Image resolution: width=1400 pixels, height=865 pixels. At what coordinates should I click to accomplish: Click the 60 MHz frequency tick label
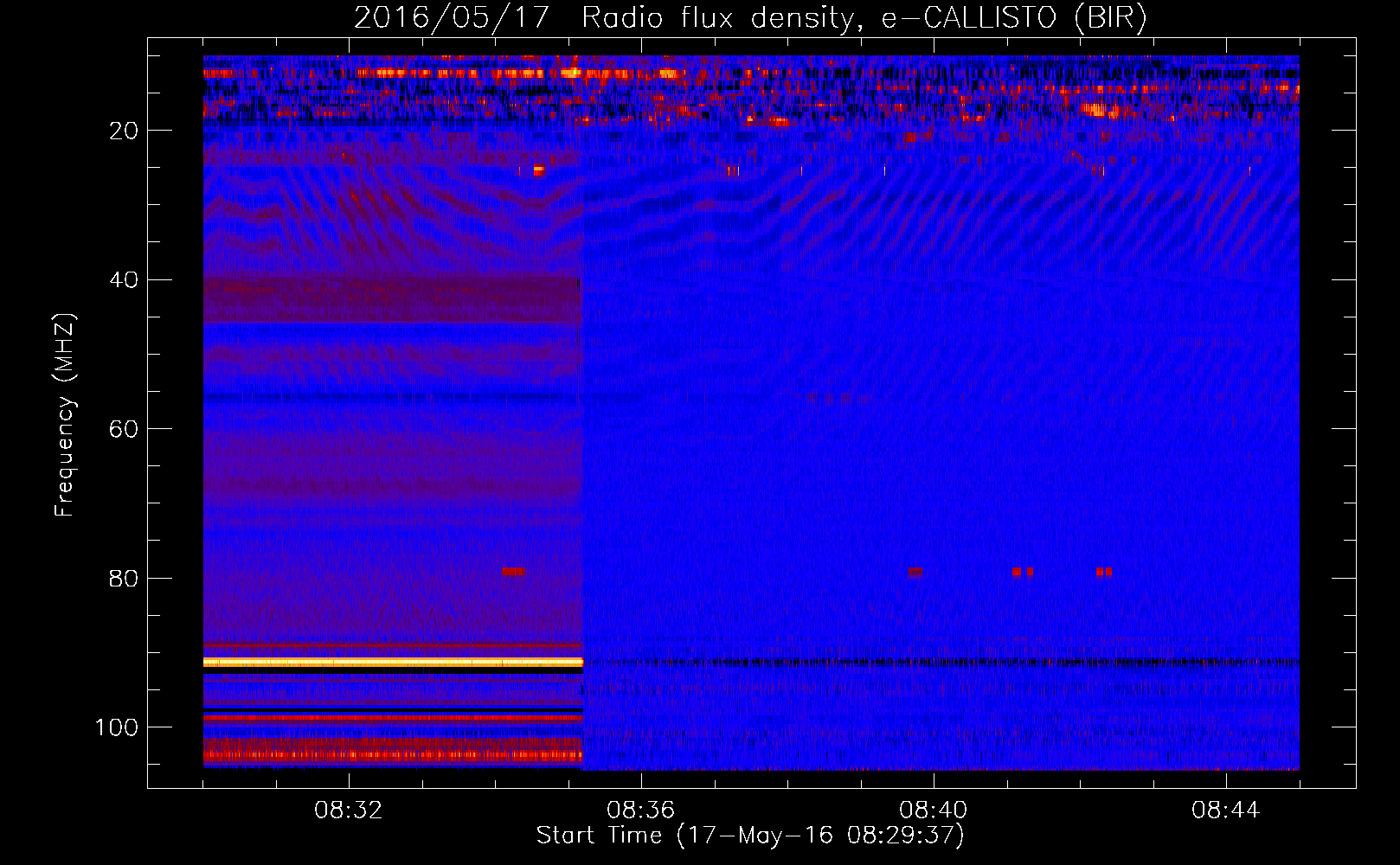[125, 429]
